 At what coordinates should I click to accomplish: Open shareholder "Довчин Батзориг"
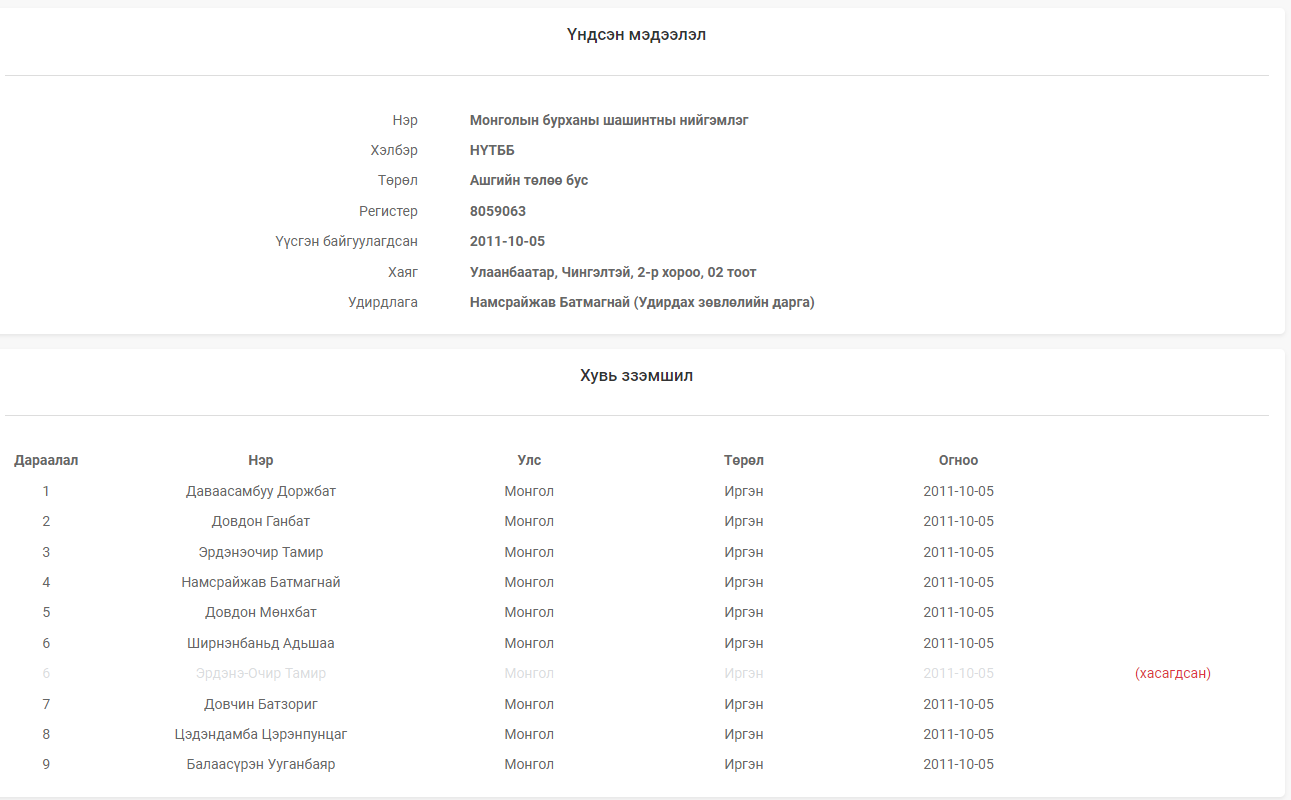[261, 704]
